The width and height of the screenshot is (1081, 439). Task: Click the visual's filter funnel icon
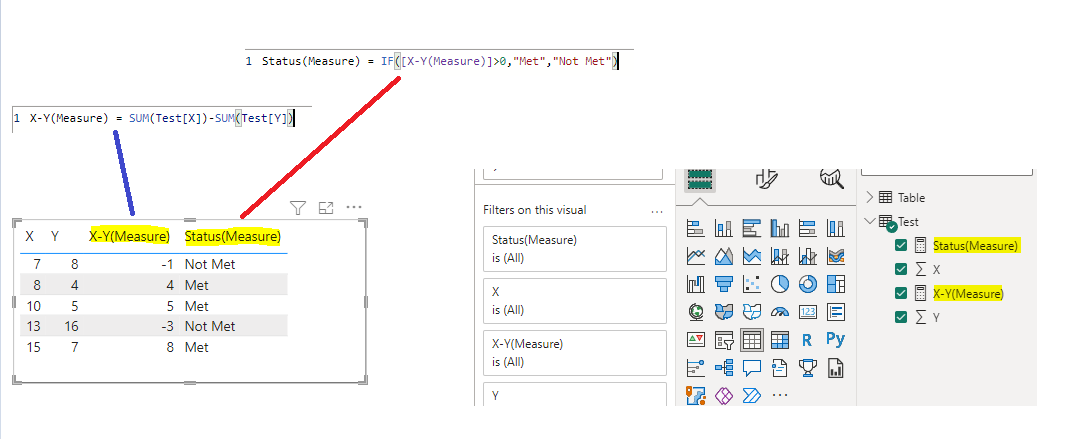pyautogui.click(x=298, y=207)
